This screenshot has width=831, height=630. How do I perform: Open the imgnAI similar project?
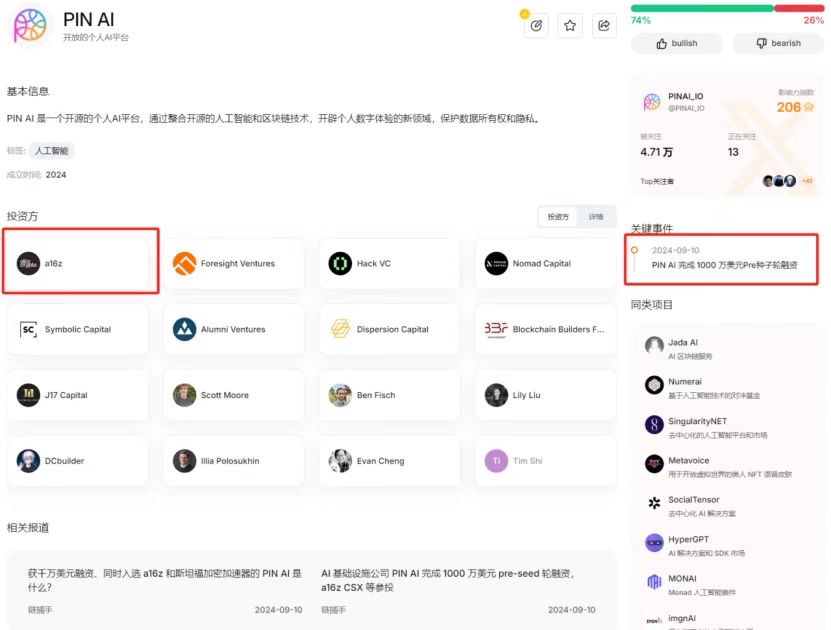(x=726, y=620)
